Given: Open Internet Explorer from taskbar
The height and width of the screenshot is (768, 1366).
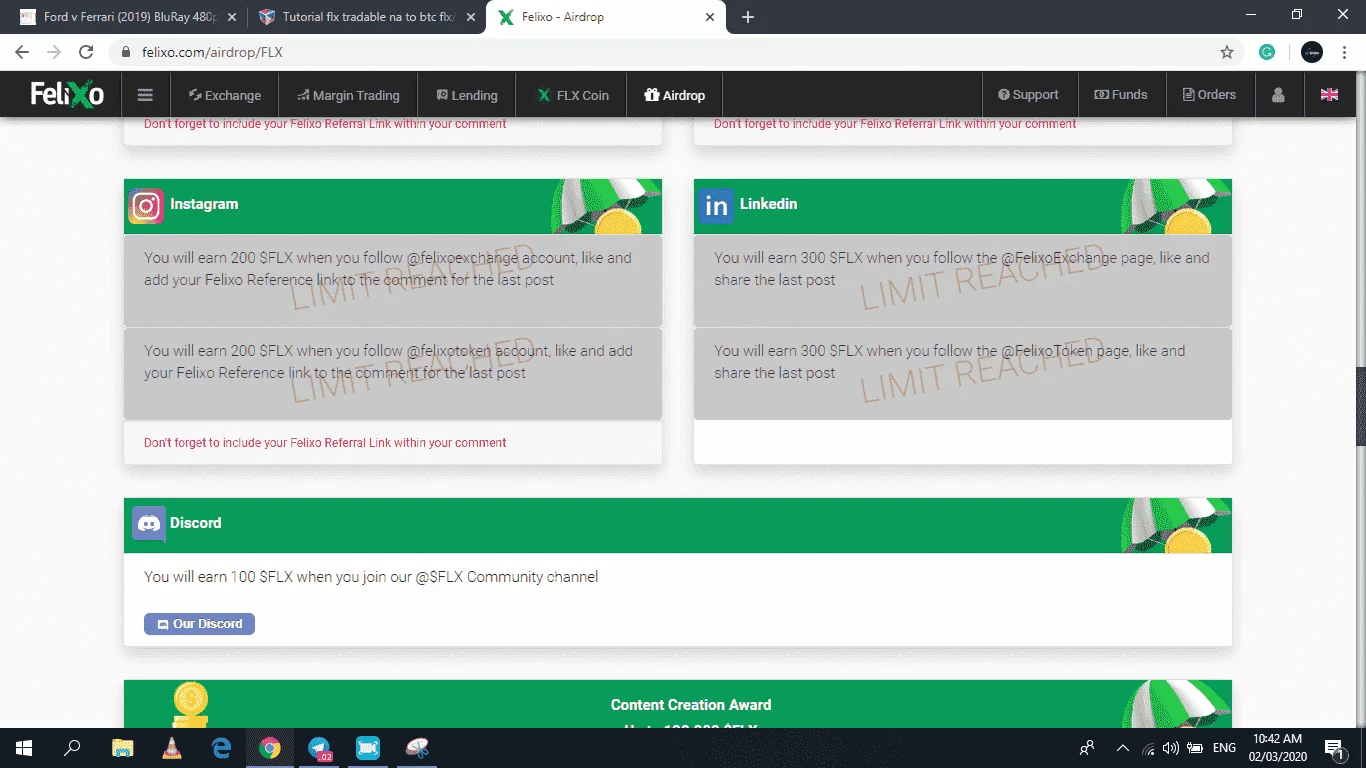Looking at the screenshot, I should [220, 747].
